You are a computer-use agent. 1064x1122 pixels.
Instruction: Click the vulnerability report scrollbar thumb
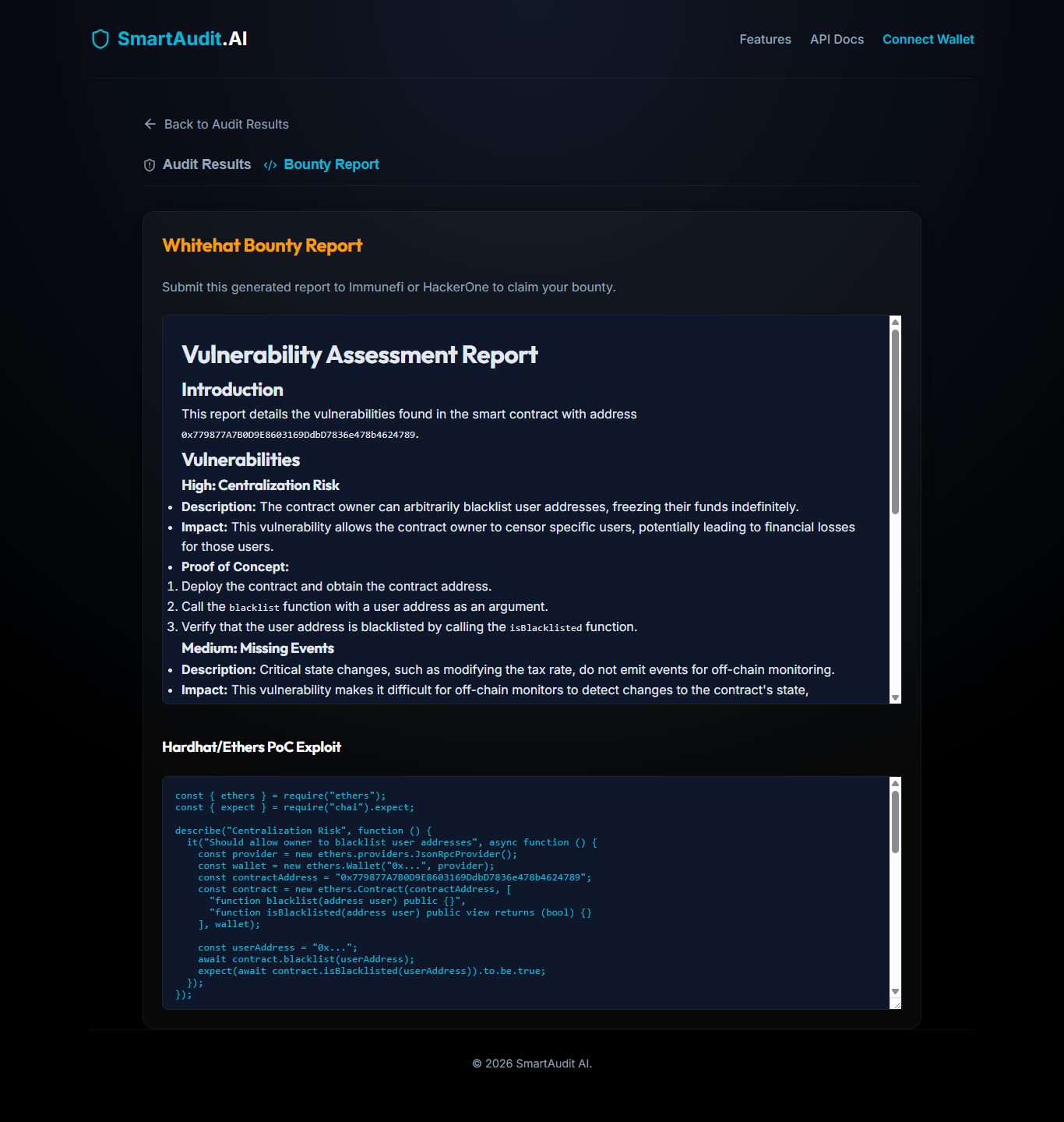[x=895, y=422]
